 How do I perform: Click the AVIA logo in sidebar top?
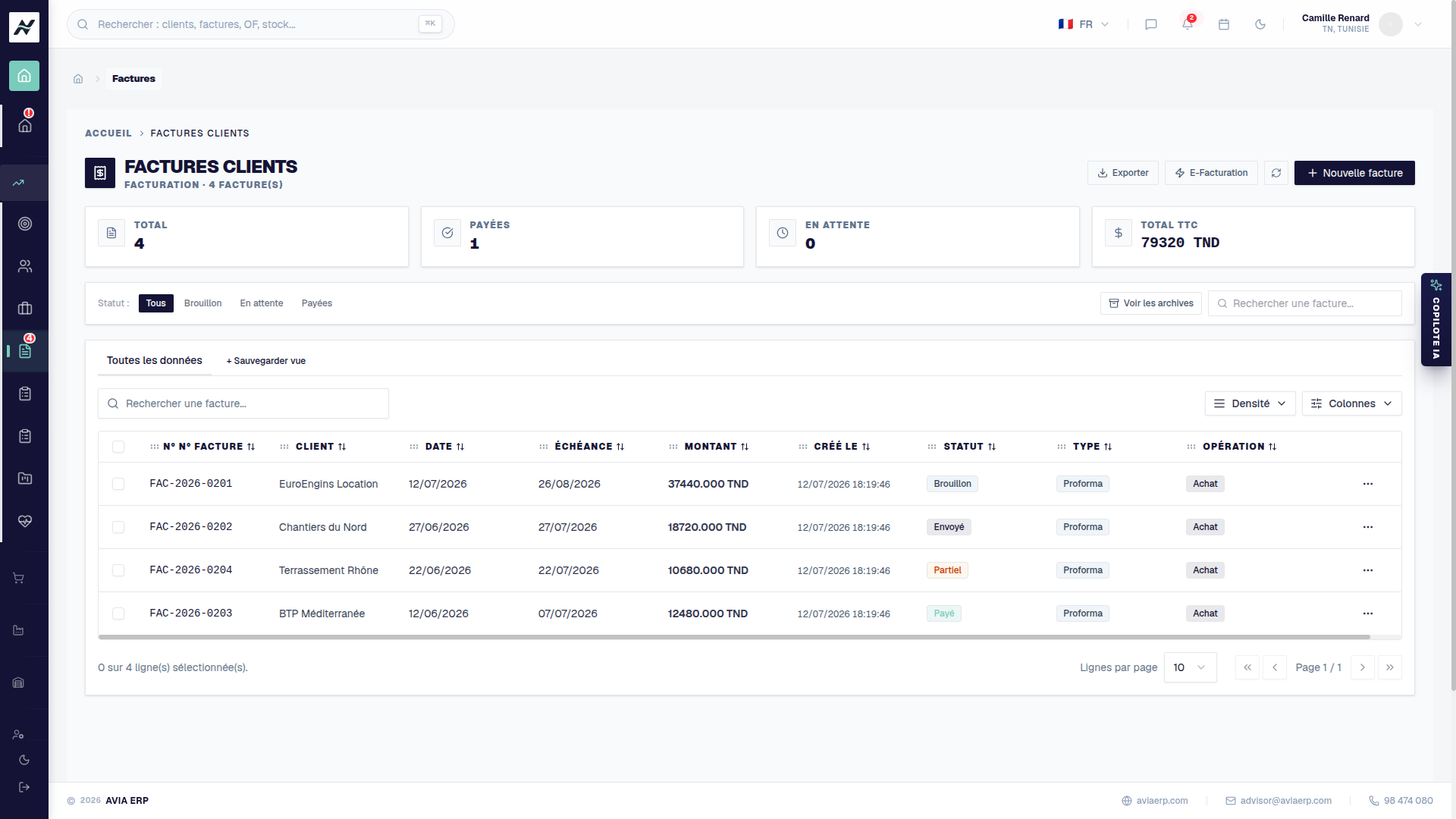24,27
